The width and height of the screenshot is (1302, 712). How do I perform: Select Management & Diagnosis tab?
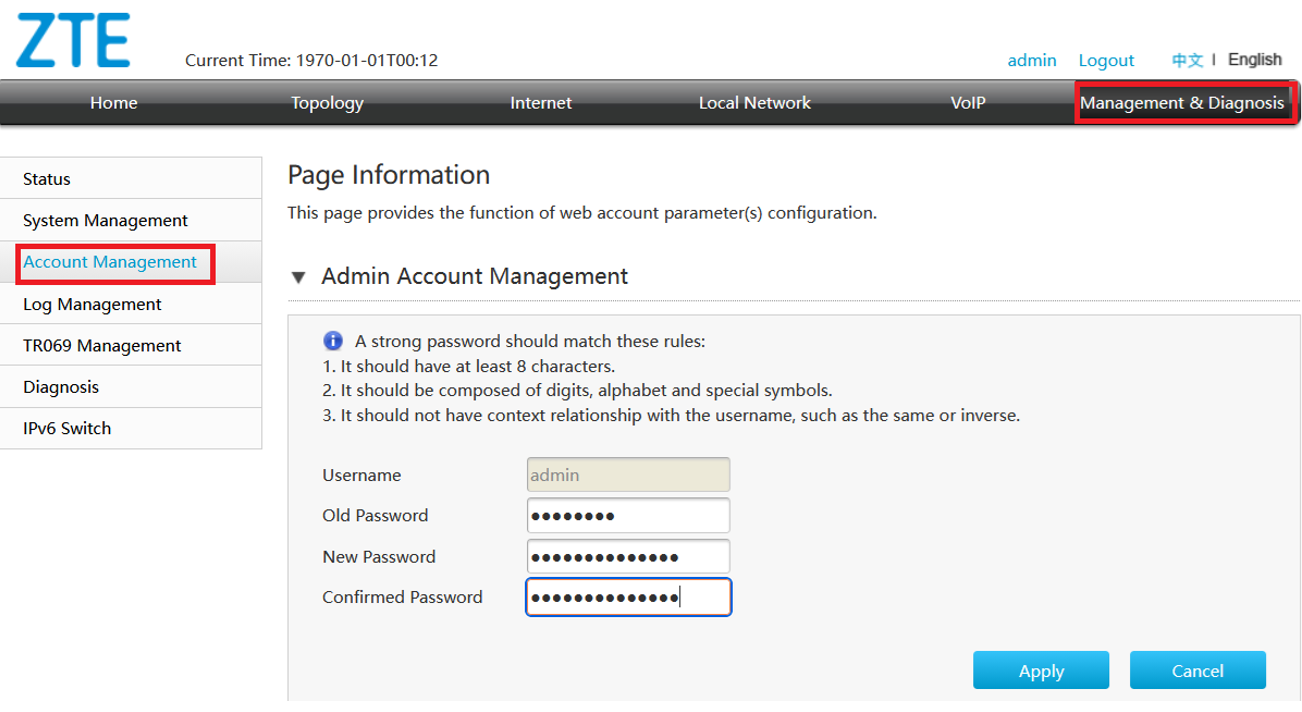(x=1182, y=103)
